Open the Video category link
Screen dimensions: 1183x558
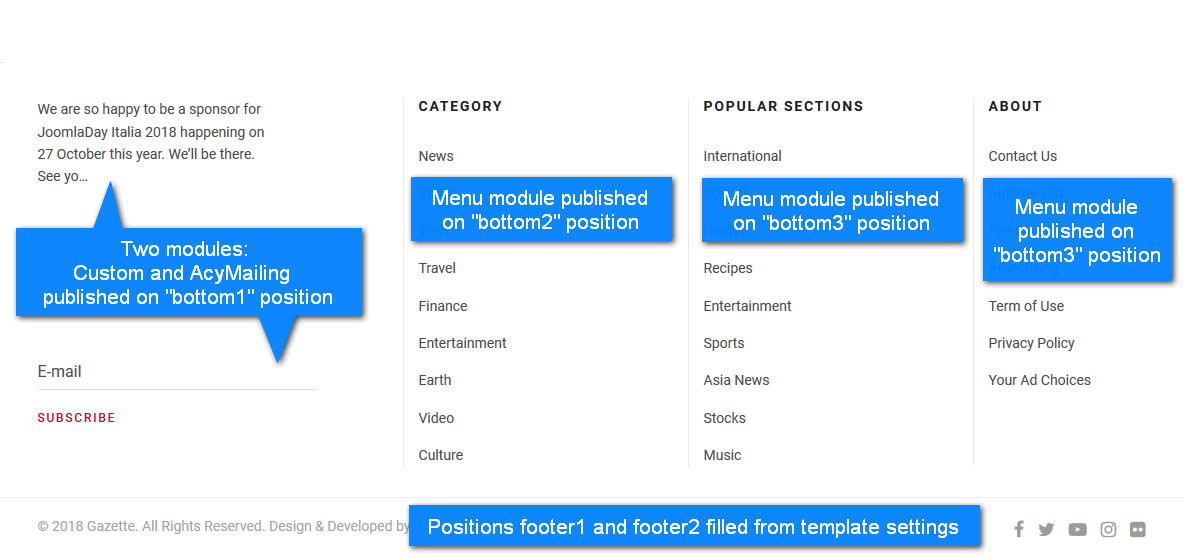436,418
